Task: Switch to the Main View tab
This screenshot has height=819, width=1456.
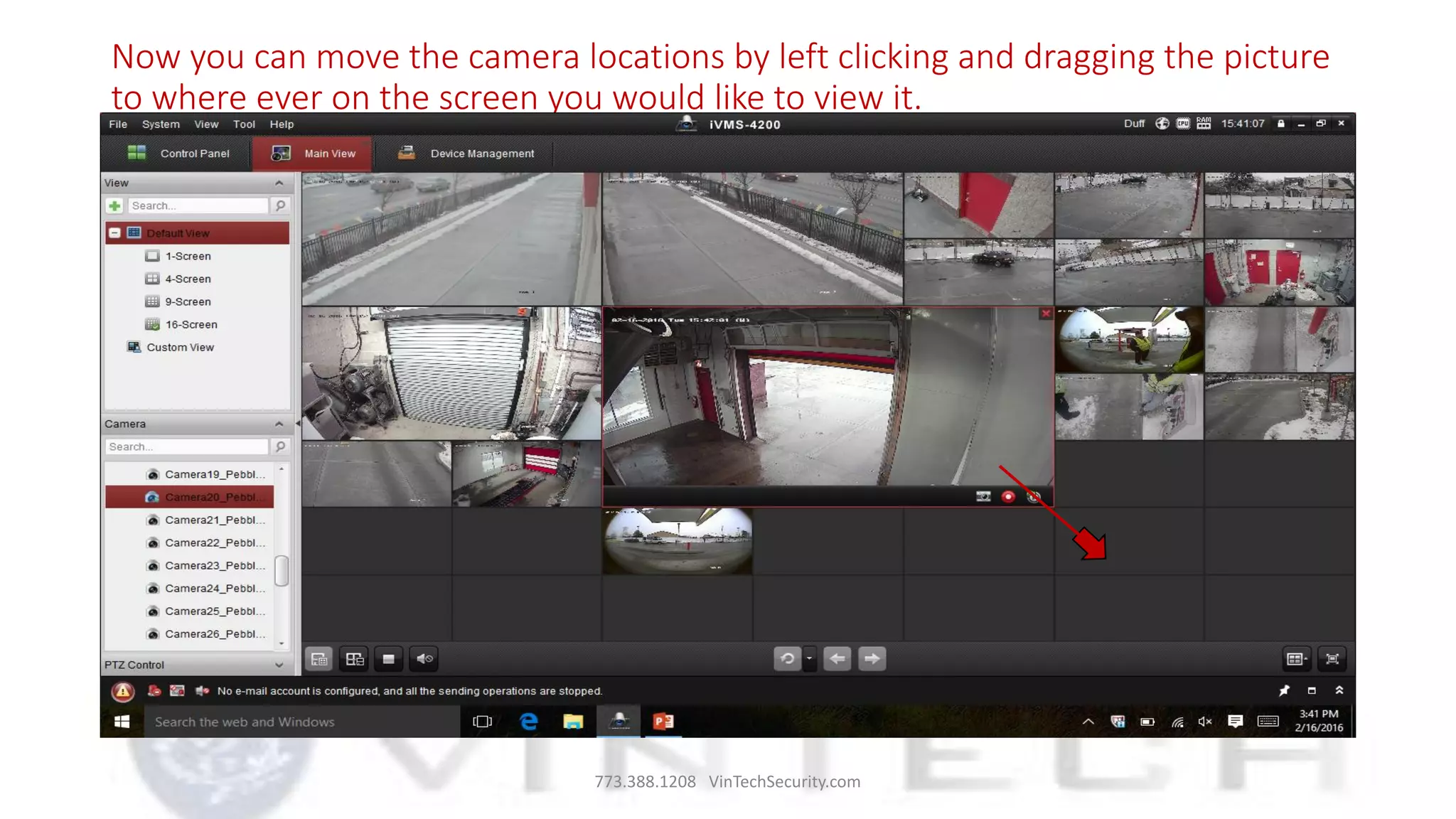Action: [x=313, y=154]
